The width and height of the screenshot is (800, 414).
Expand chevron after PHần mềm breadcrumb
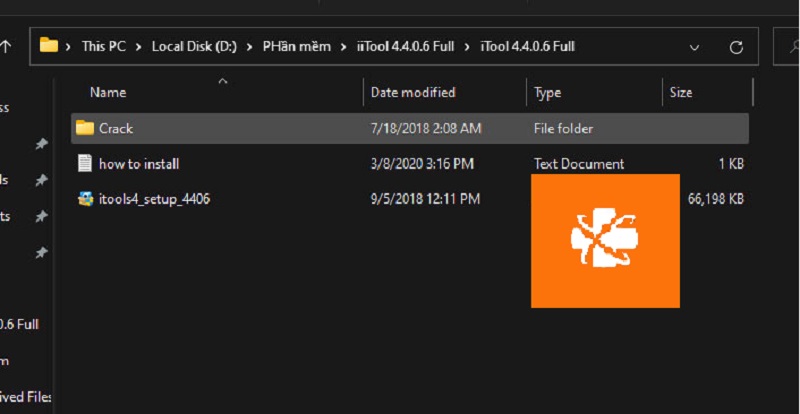(x=344, y=47)
